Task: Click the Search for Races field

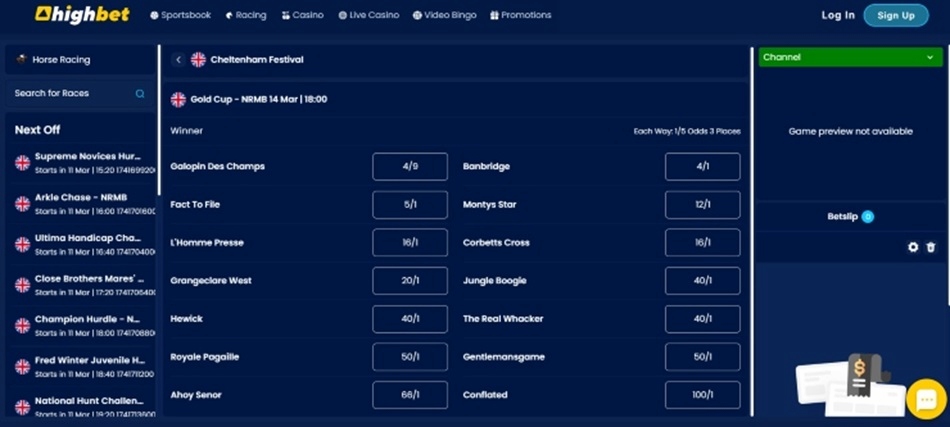Action: [x=70, y=94]
